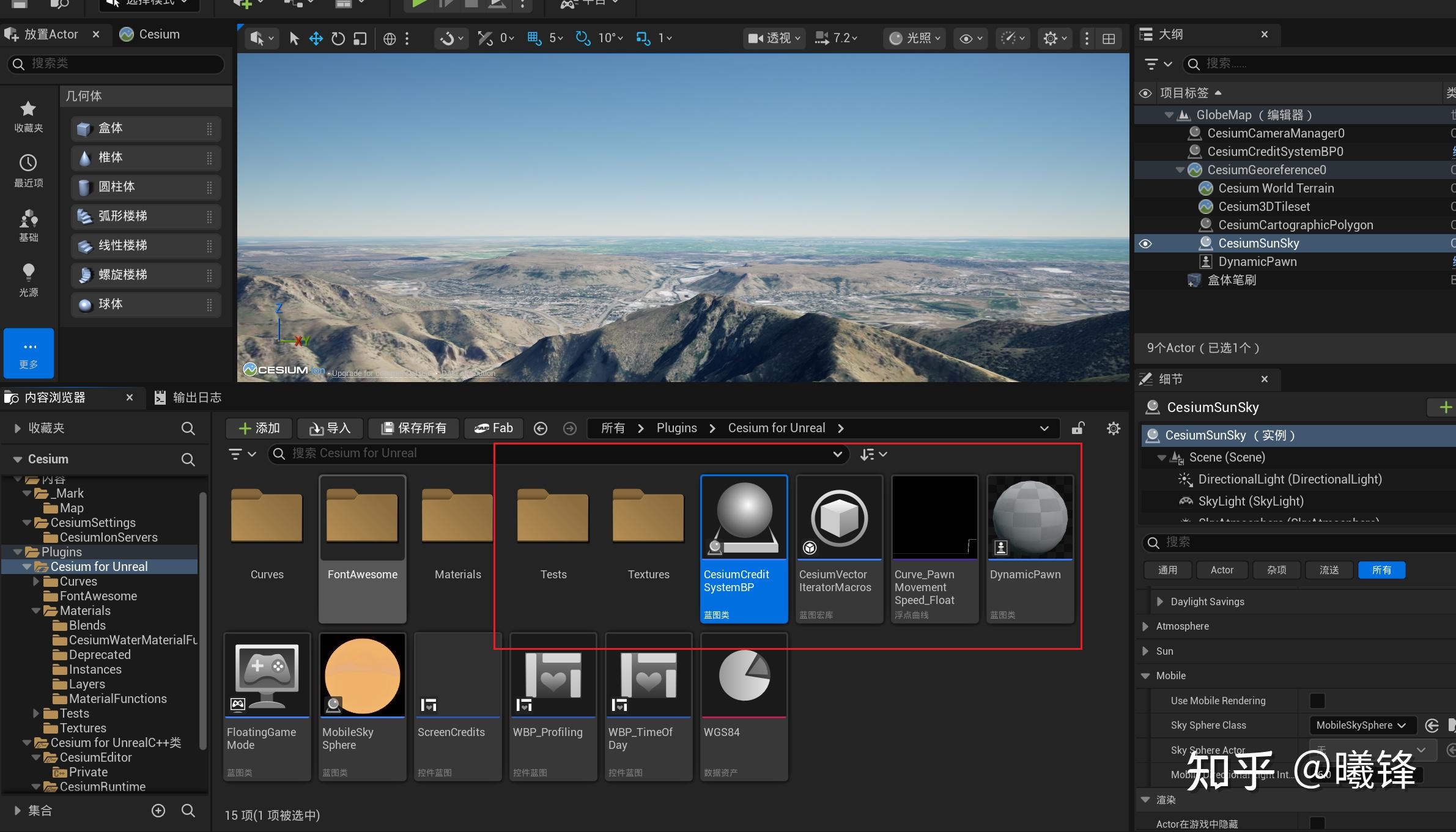Click the Import button in content browser
Screen dimensions: 1456x832
click(330, 429)
